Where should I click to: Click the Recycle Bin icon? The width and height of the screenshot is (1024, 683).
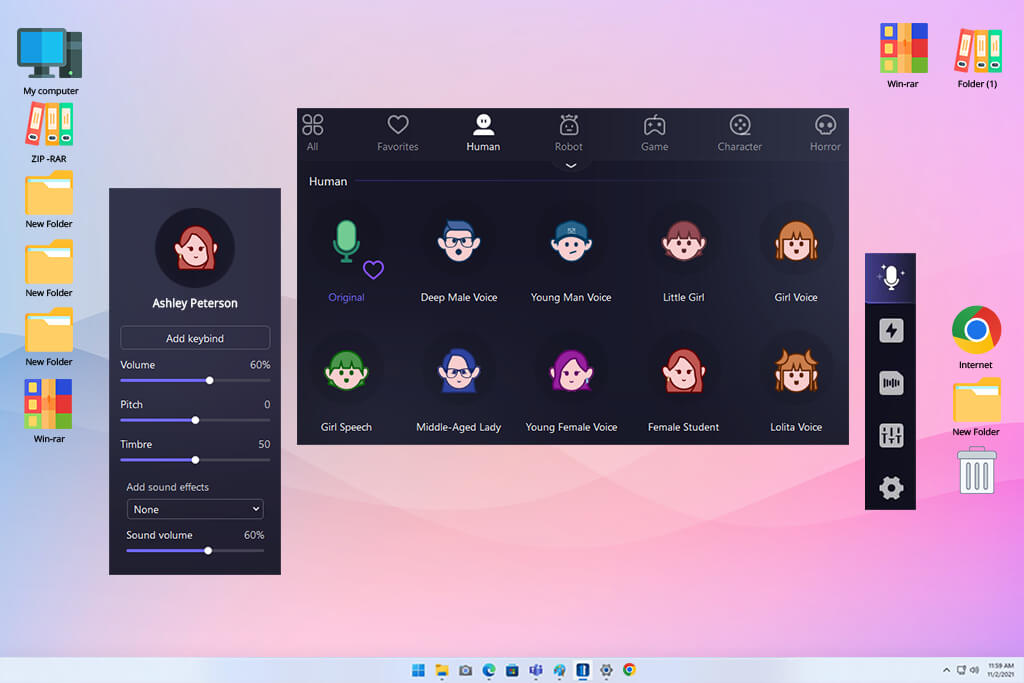tap(976, 470)
